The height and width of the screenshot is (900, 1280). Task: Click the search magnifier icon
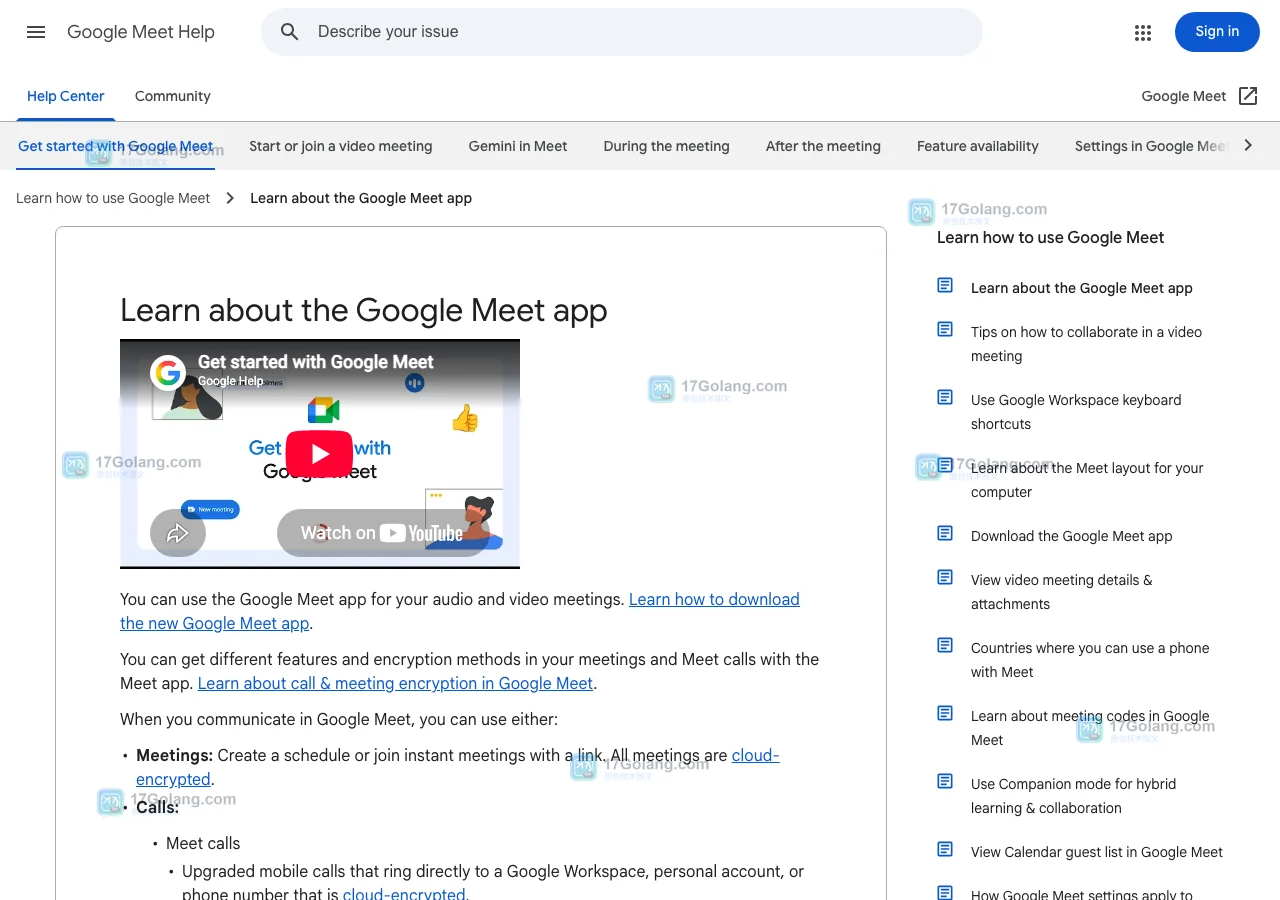click(290, 32)
